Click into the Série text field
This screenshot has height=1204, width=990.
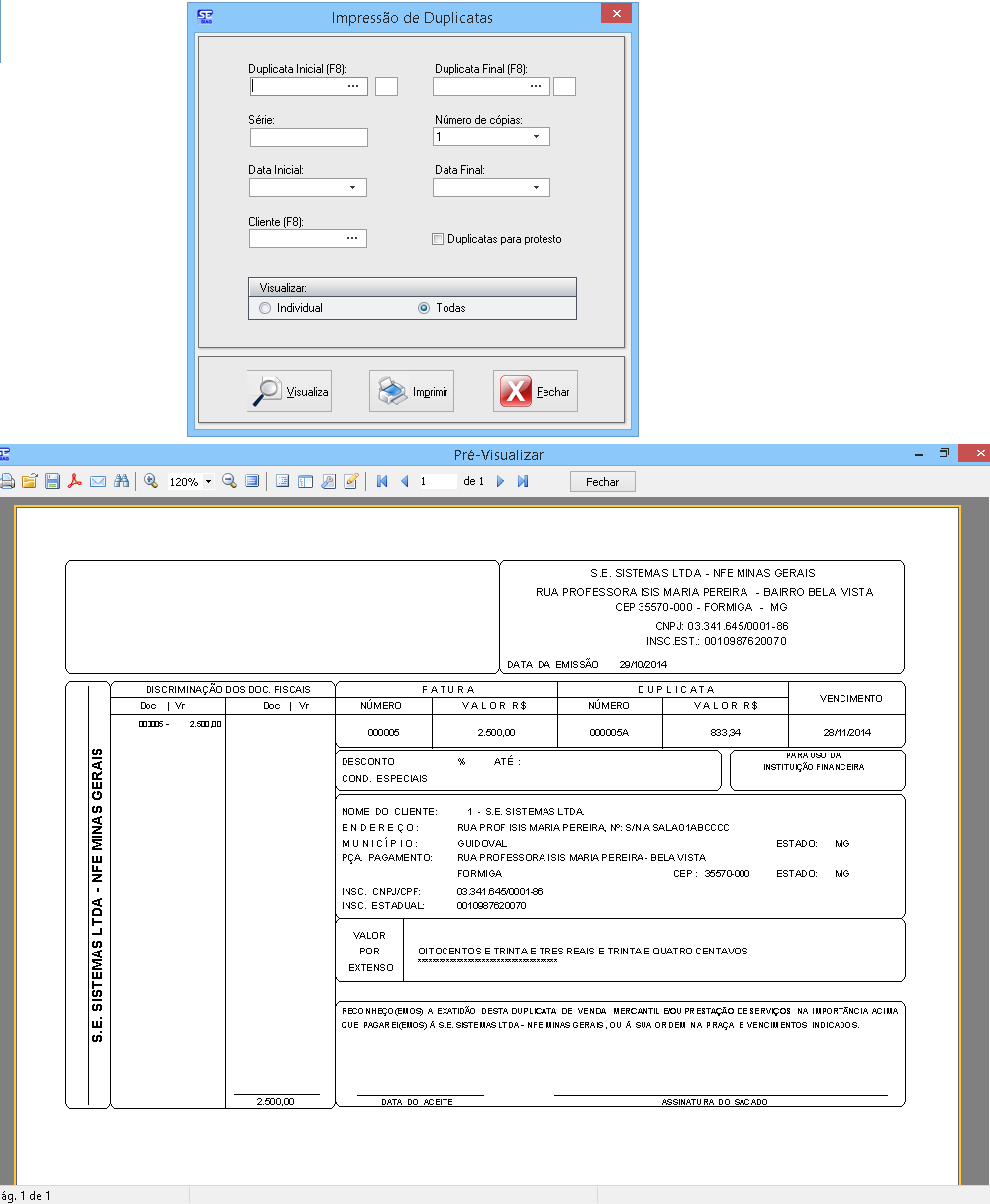coord(309,137)
